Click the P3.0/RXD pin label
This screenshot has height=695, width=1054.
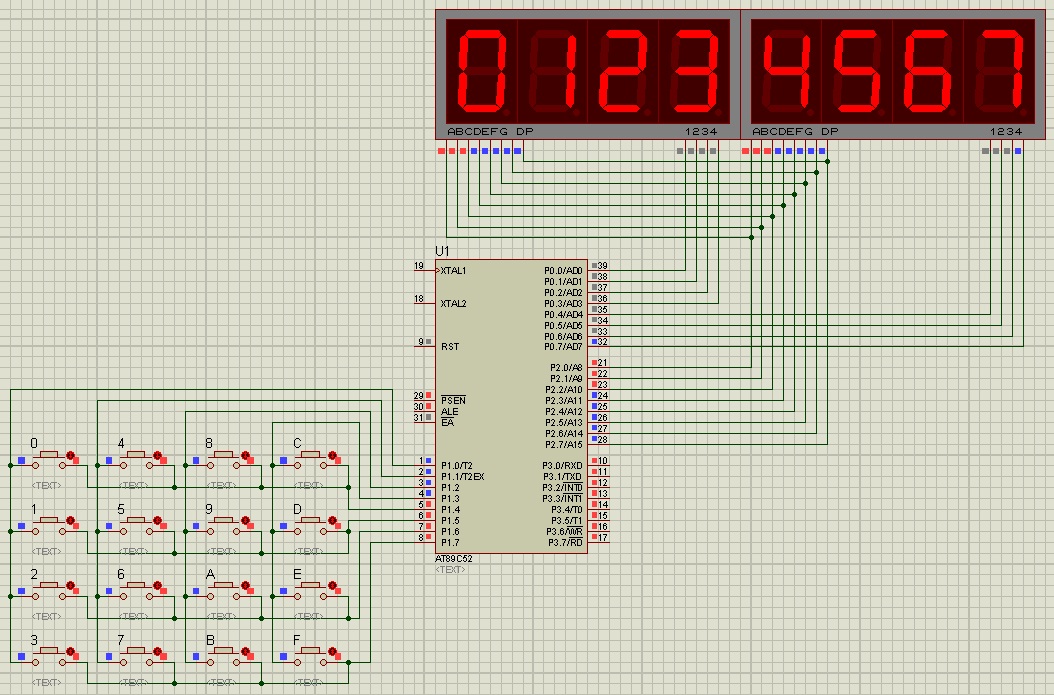pyautogui.click(x=562, y=465)
